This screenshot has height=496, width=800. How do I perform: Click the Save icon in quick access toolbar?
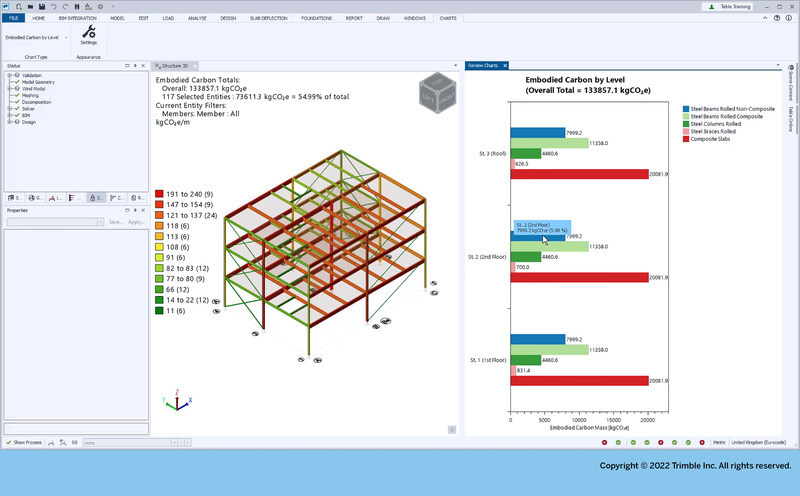42,7
